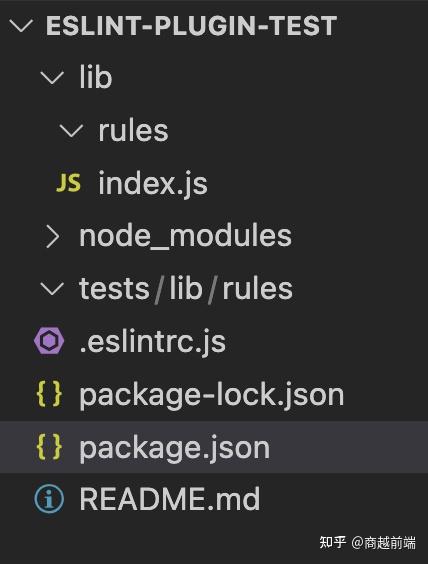The image size is (428, 564).
Task: Open the index.js file
Action: coord(153,184)
